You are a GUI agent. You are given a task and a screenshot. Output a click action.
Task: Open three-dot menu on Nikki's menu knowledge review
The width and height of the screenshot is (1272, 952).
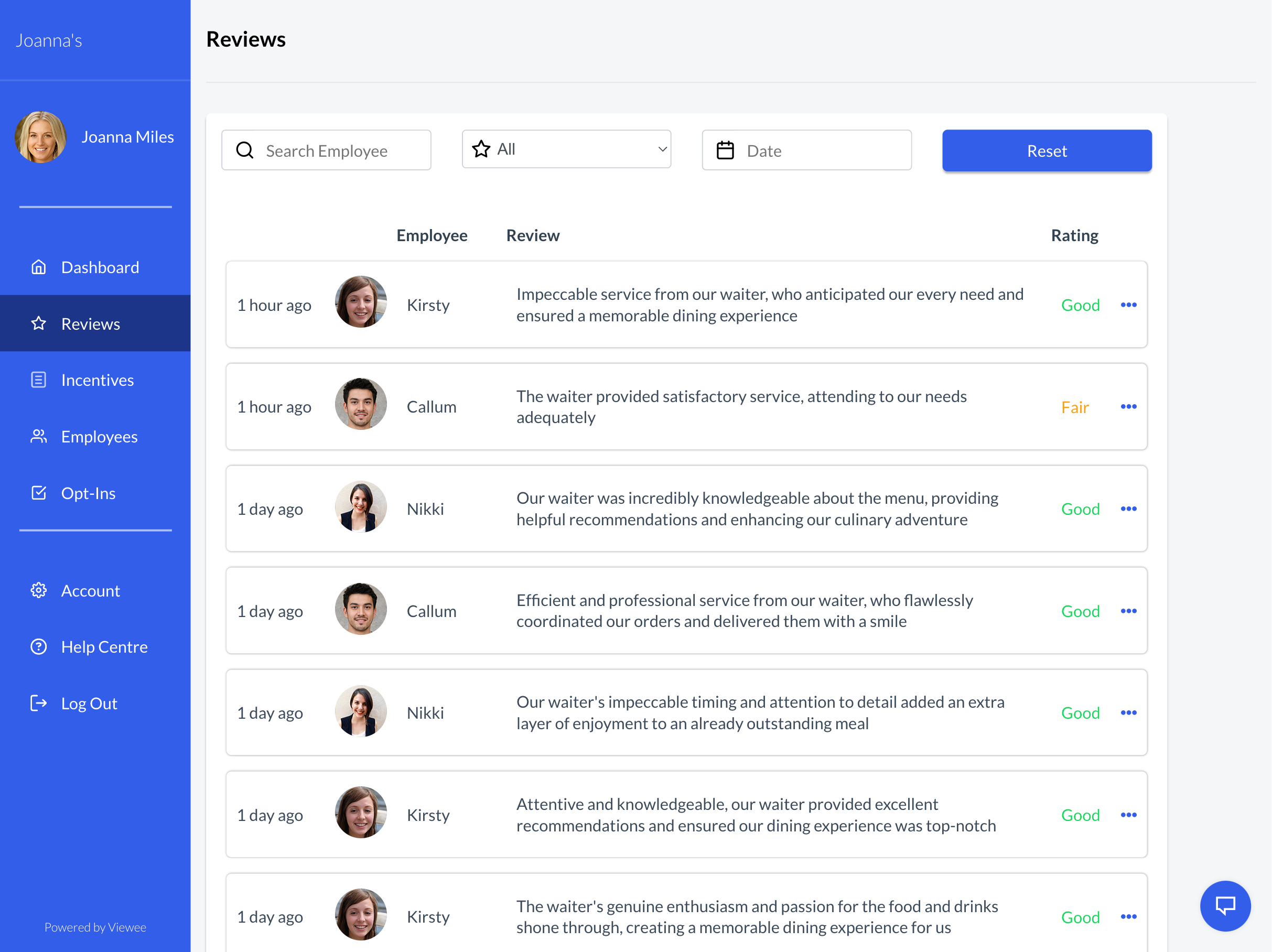coord(1128,509)
